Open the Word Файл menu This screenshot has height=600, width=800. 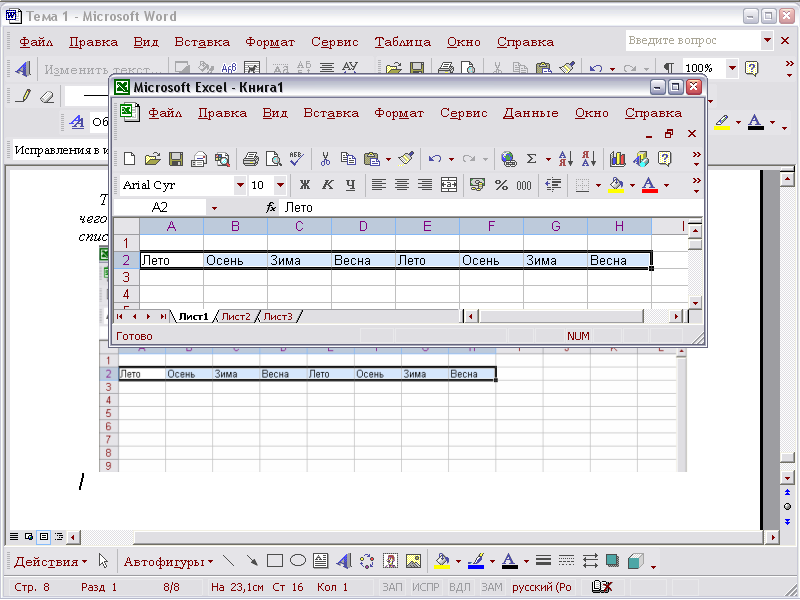click(36, 42)
